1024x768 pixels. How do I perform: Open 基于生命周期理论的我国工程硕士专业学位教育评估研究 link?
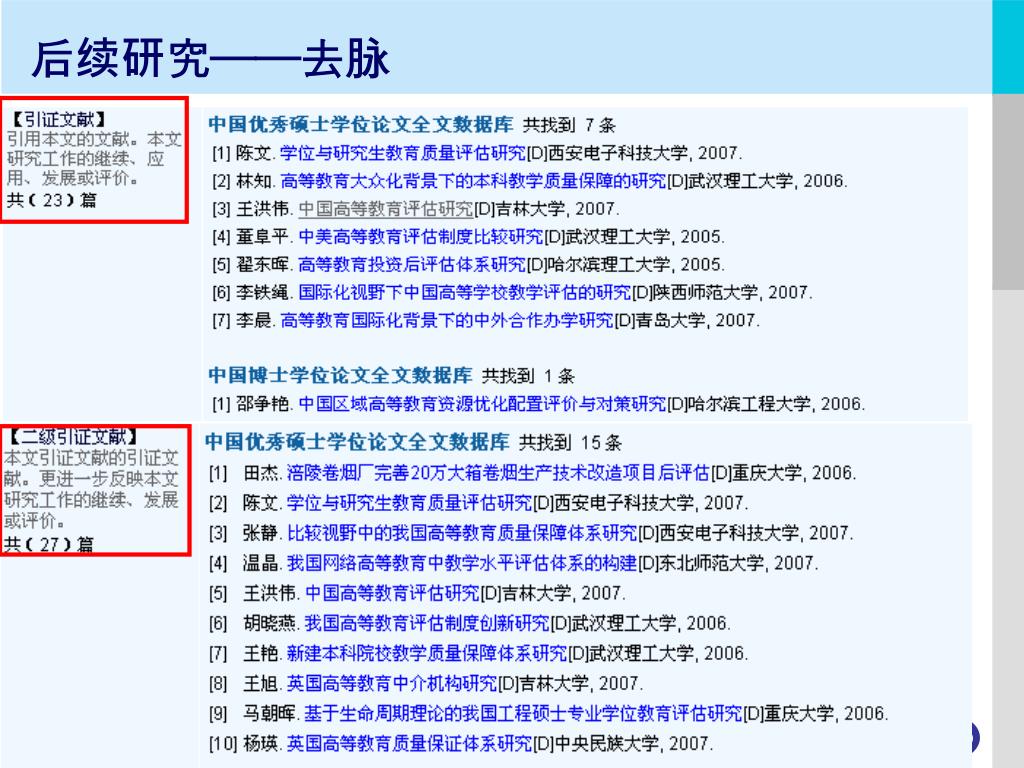click(524, 713)
